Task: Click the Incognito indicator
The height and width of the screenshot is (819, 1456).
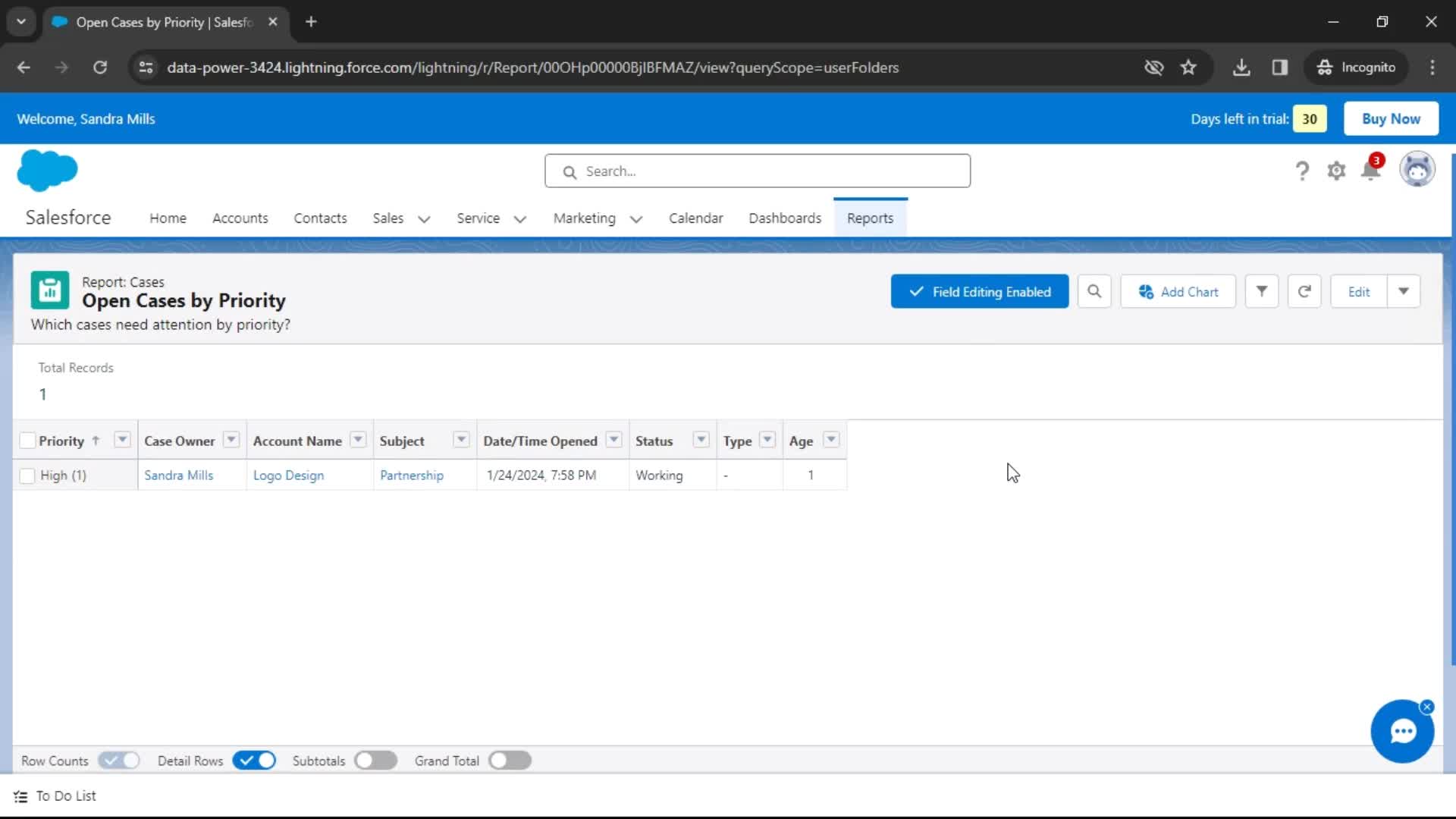Action: point(1357,67)
